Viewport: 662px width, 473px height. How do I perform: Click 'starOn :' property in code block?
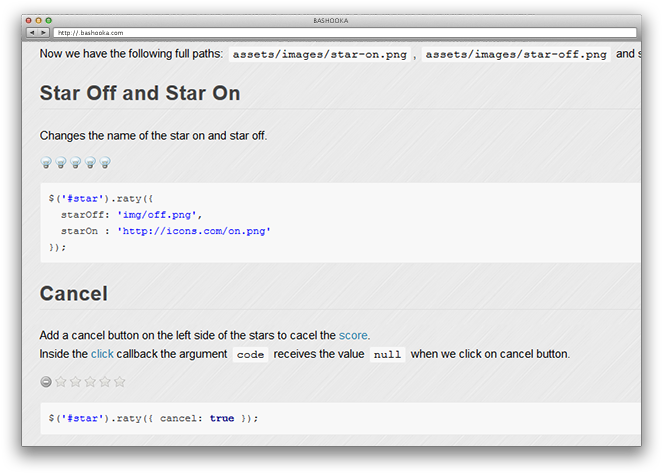coord(85,231)
